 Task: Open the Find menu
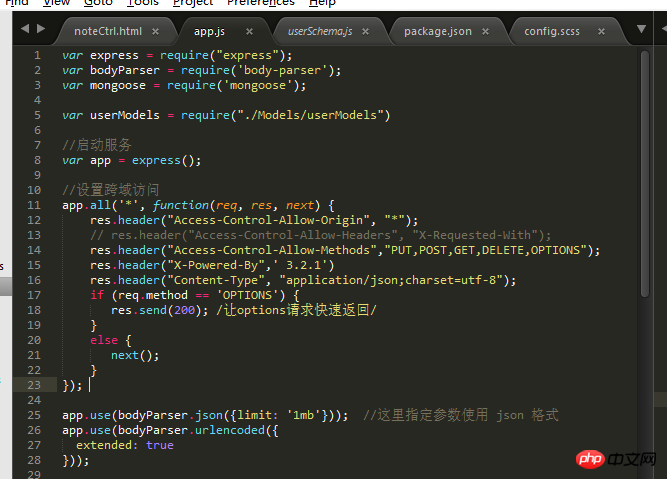(x=17, y=3)
